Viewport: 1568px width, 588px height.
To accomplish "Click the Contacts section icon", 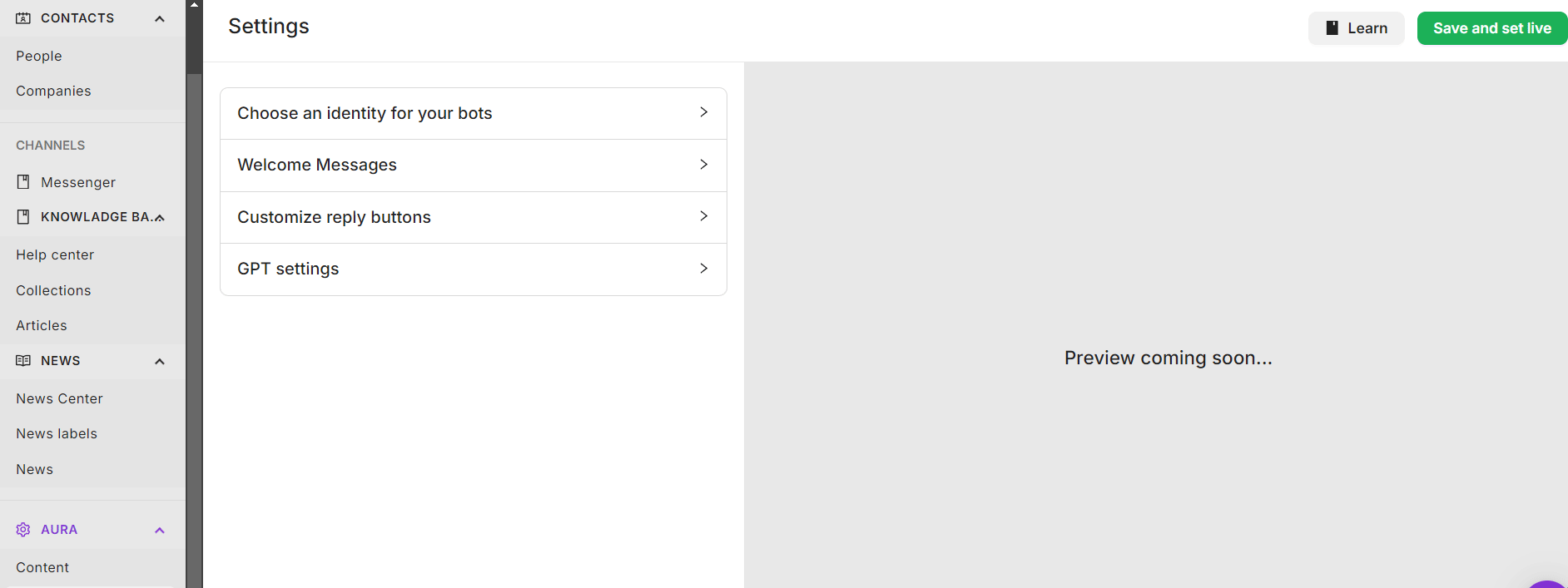I will [x=23, y=18].
